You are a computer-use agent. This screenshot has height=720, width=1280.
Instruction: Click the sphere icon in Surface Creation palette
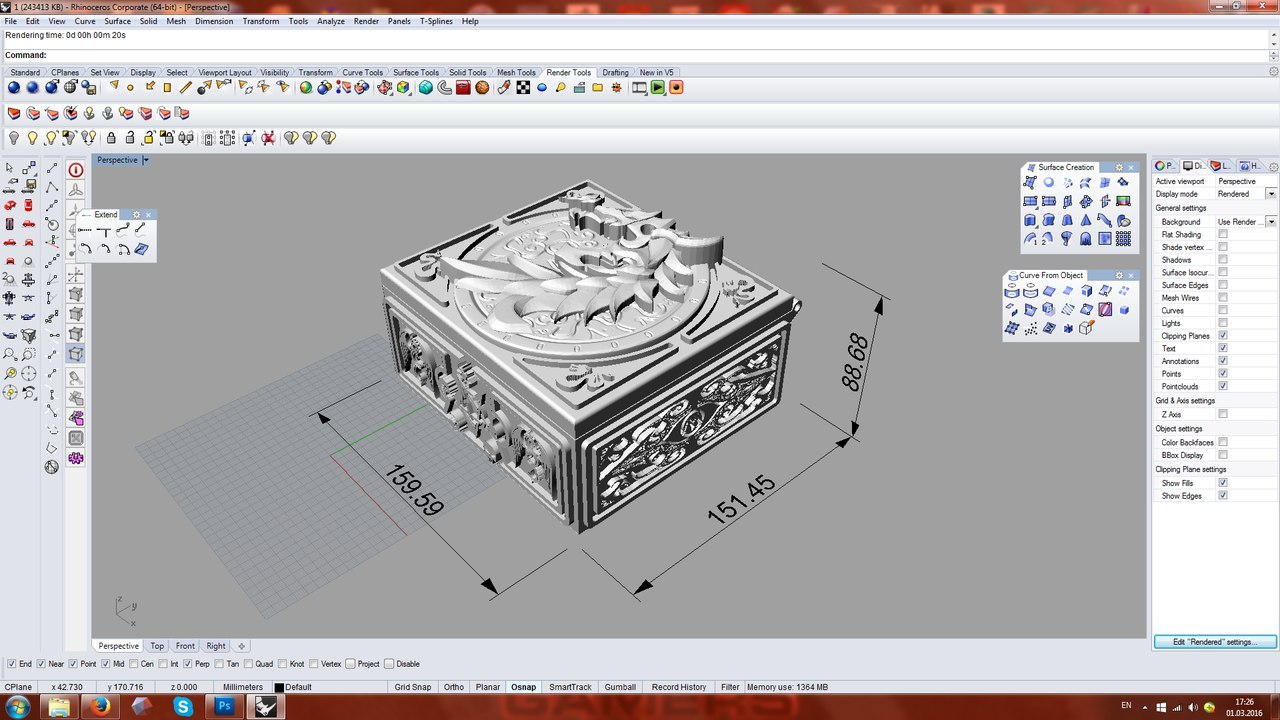point(1048,183)
